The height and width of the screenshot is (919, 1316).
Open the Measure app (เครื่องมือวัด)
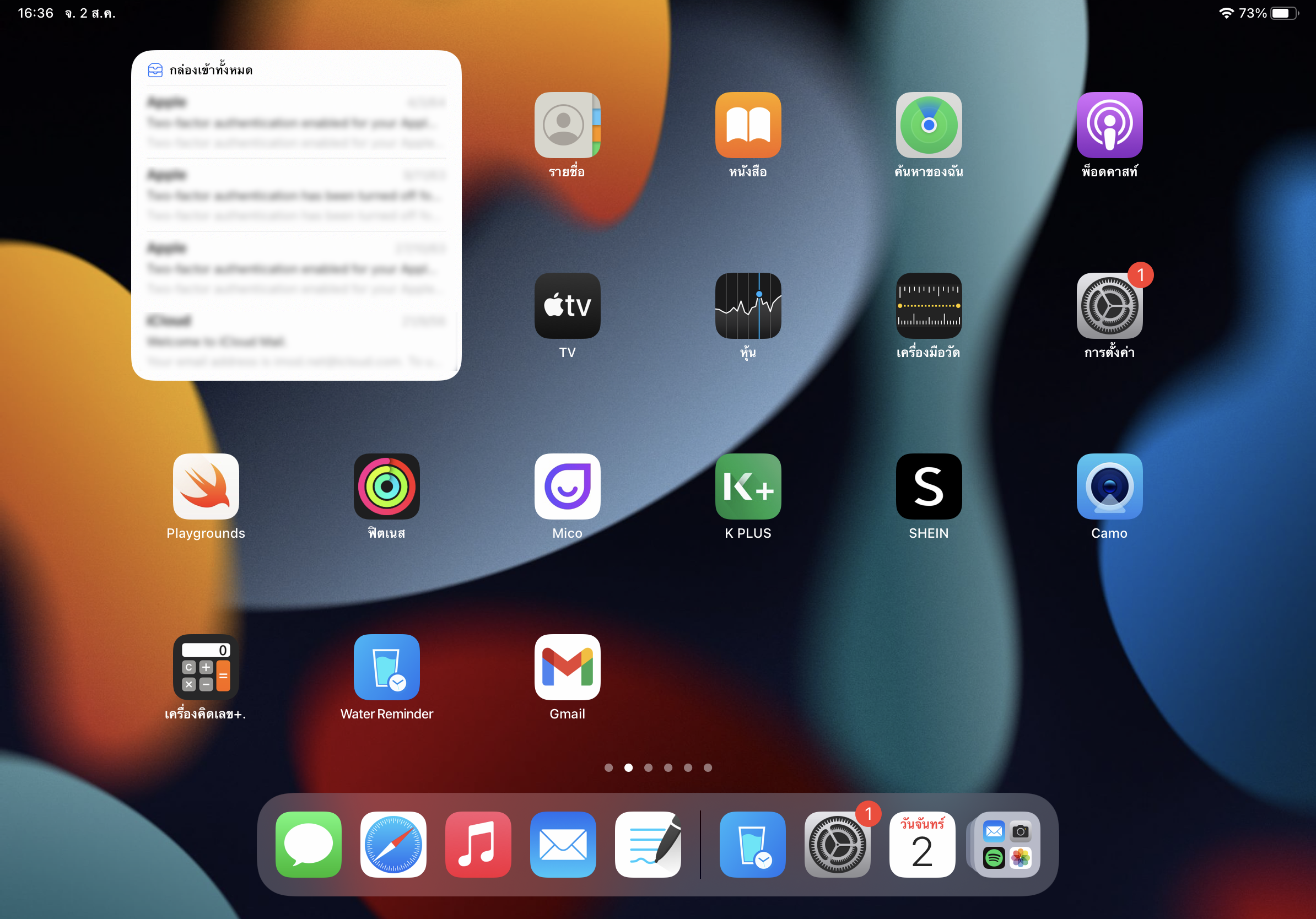click(x=929, y=305)
